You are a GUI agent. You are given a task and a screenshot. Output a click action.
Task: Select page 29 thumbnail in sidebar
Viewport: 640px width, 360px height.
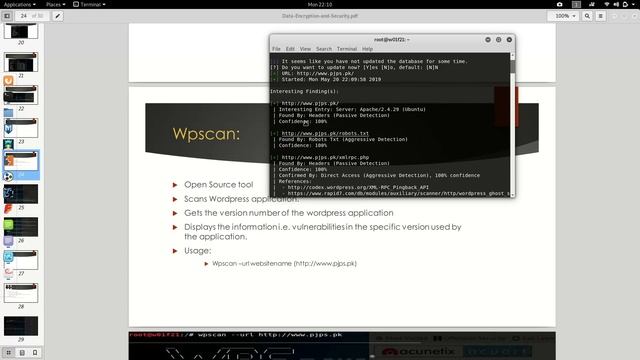pos(21,326)
